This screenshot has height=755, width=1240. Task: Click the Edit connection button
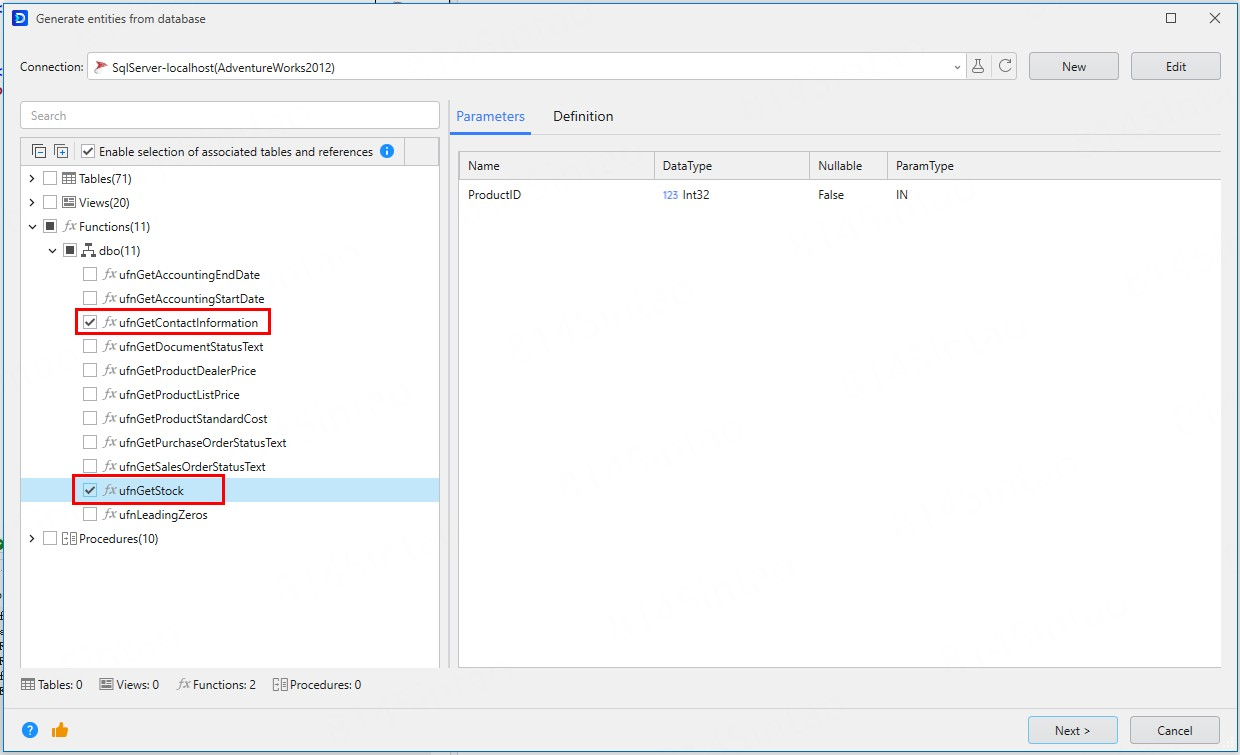pos(1175,67)
